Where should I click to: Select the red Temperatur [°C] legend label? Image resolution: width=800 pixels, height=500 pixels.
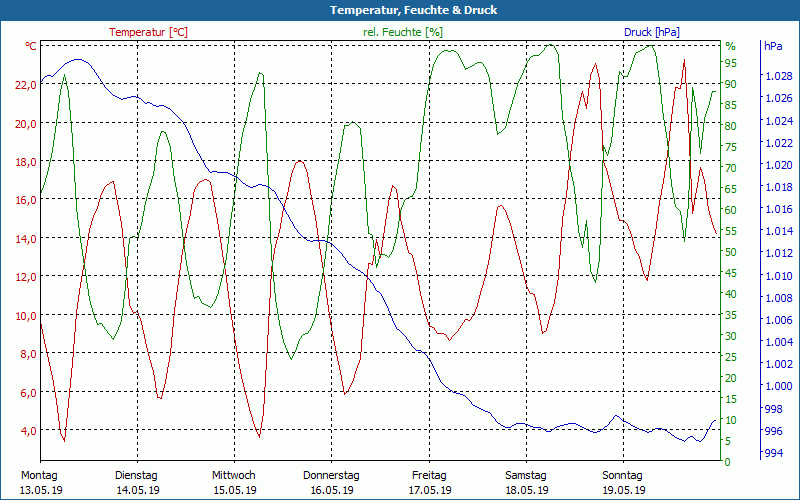148,32
